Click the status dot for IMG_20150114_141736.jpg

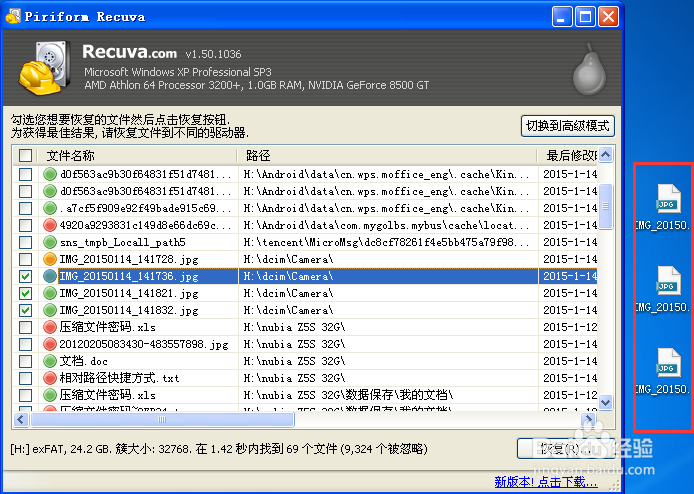50,276
